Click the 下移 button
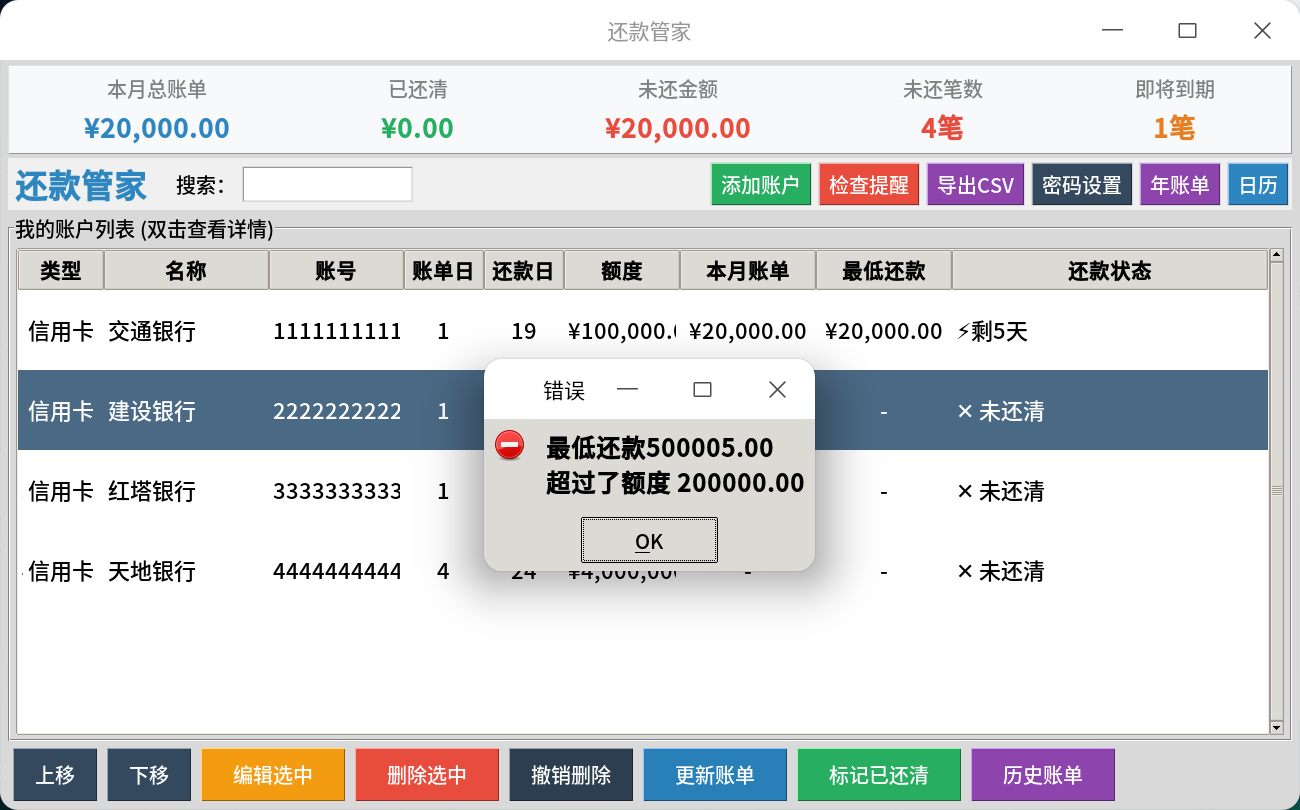The width and height of the screenshot is (1300, 810). point(149,775)
